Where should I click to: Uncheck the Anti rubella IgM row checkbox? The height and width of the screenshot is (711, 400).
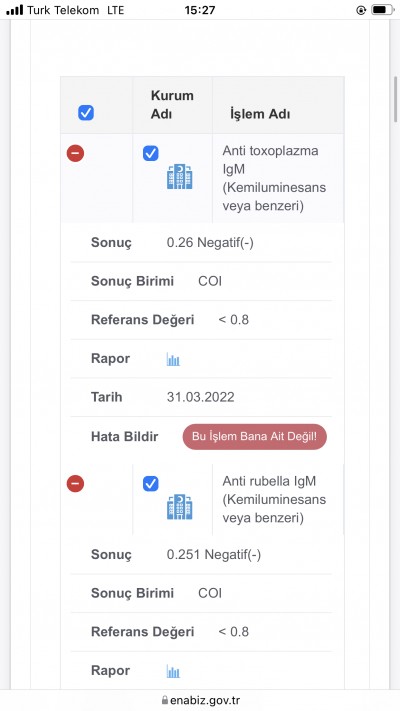(x=151, y=483)
